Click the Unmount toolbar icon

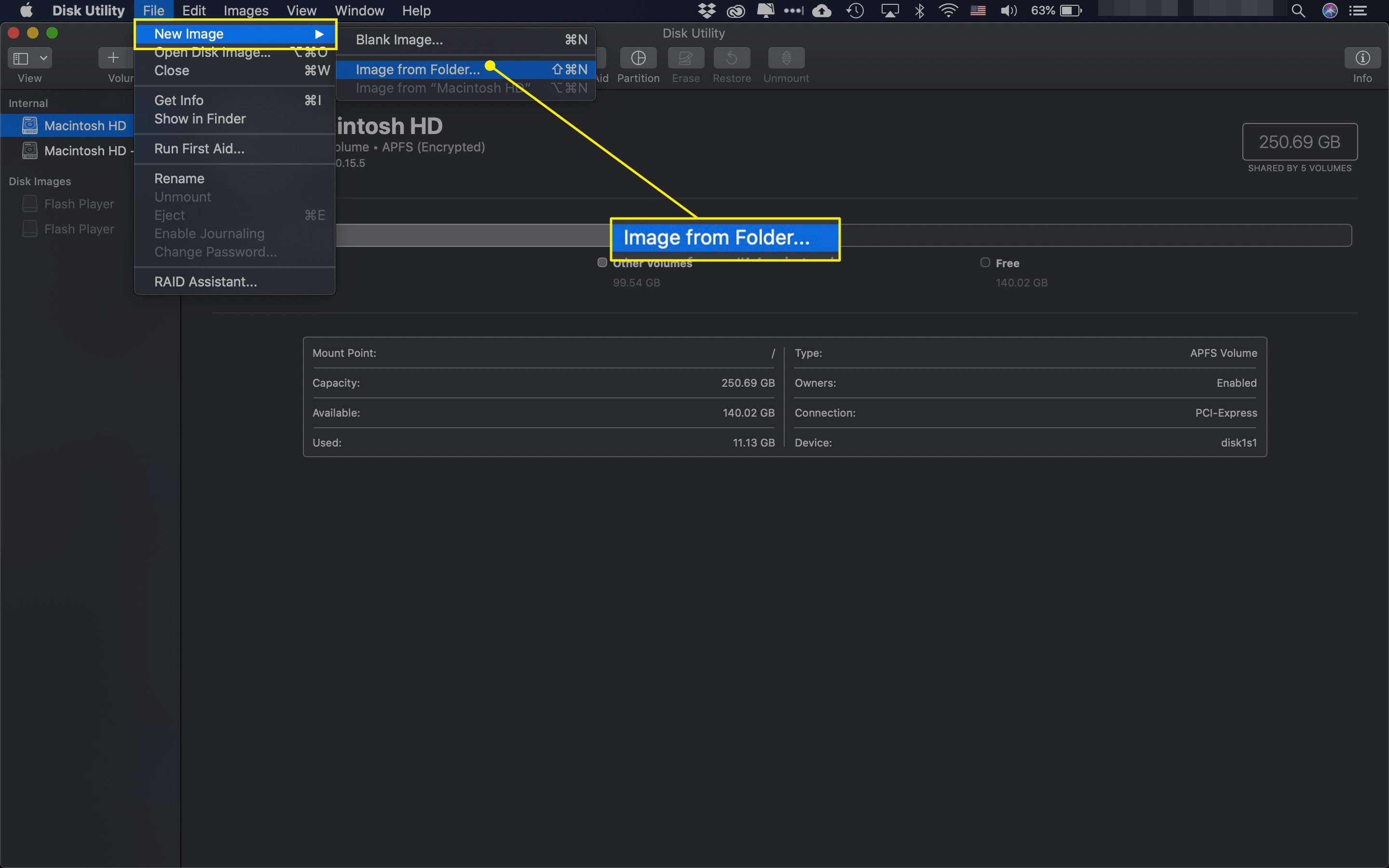tap(786, 58)
